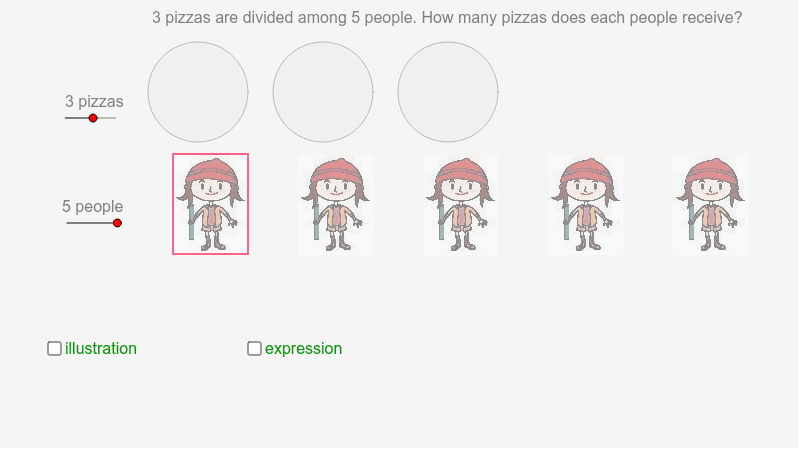The image size is (800, 450).
Task: Click the left end of the people slider track
Action: point(68,223)
